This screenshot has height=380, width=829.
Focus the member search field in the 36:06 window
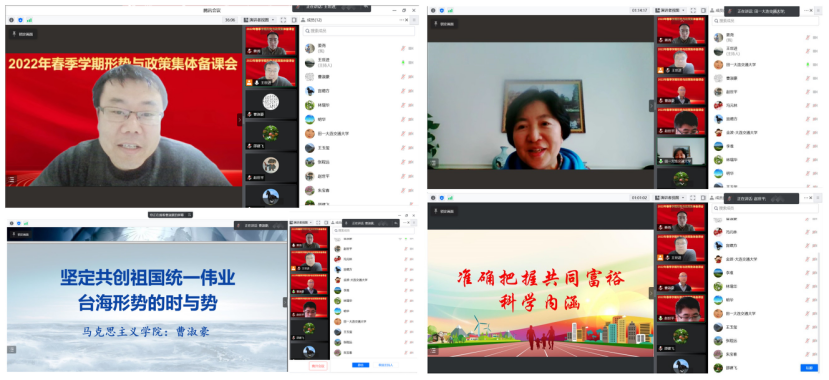point(358,31)
